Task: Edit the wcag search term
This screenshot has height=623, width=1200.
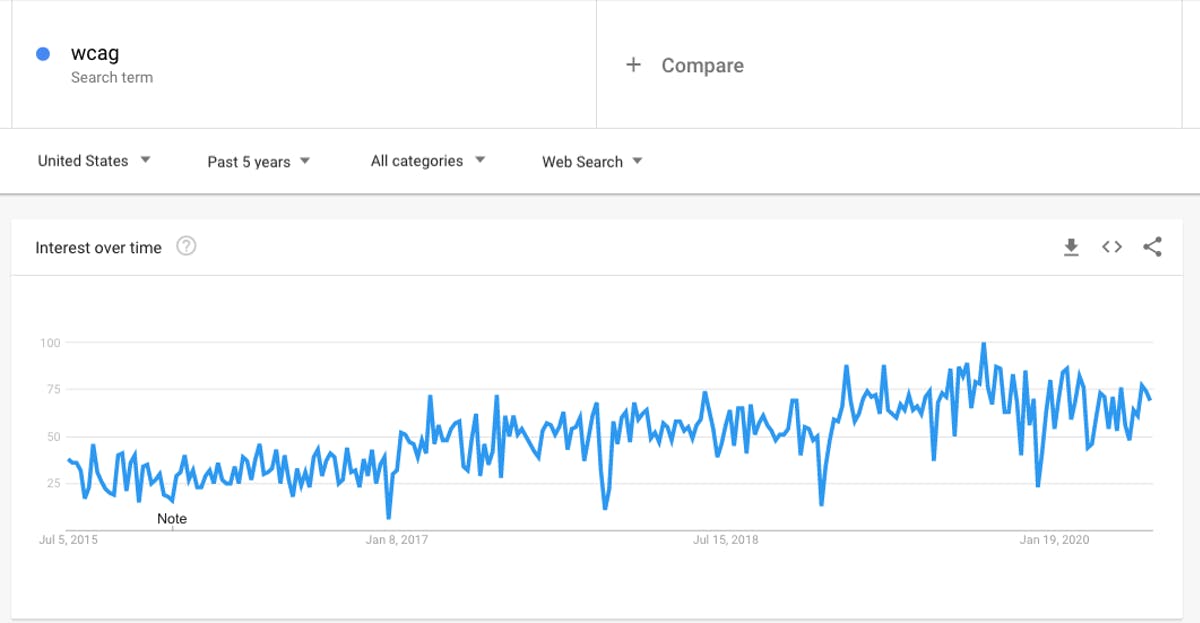Action: pos(95,54)
